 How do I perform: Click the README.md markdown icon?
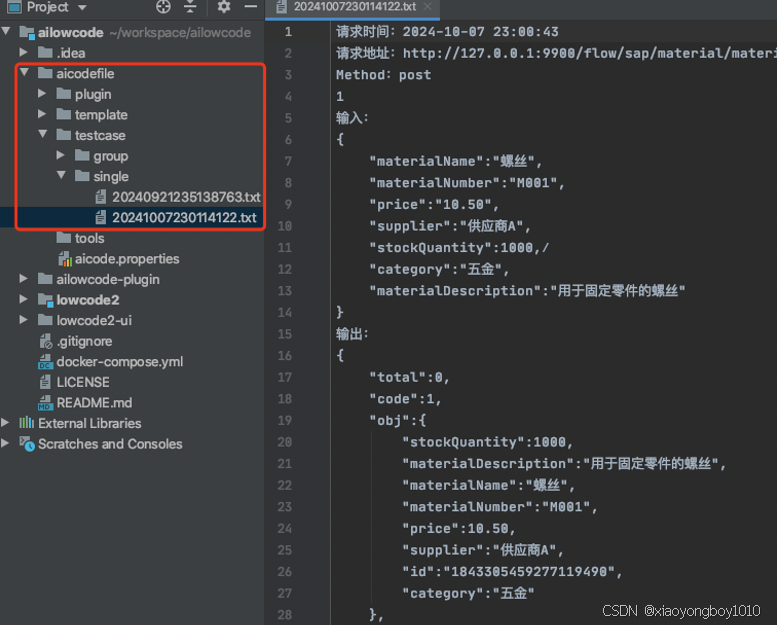[45, 403]
